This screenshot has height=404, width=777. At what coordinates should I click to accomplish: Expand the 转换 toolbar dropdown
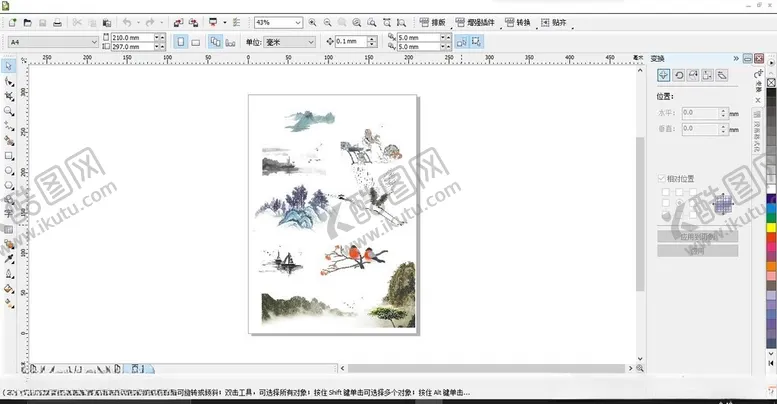click(537, 27)
